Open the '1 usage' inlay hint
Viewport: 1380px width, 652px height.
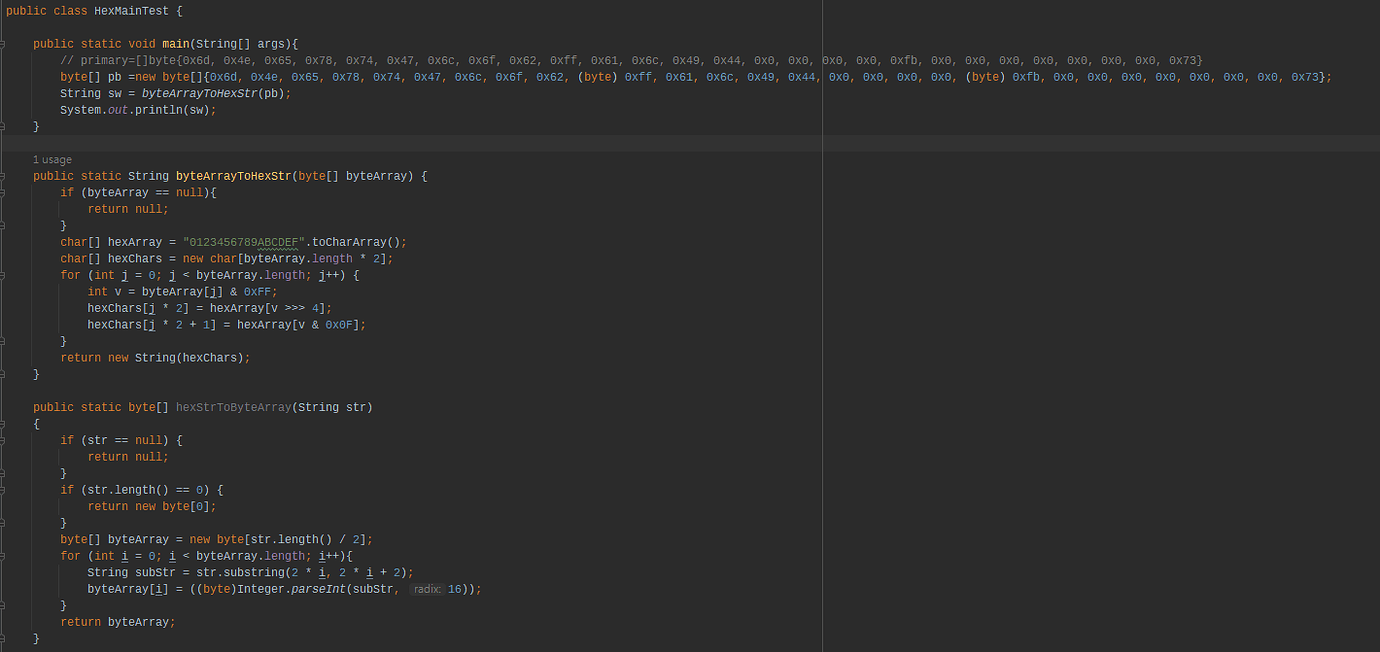[52, 160]
